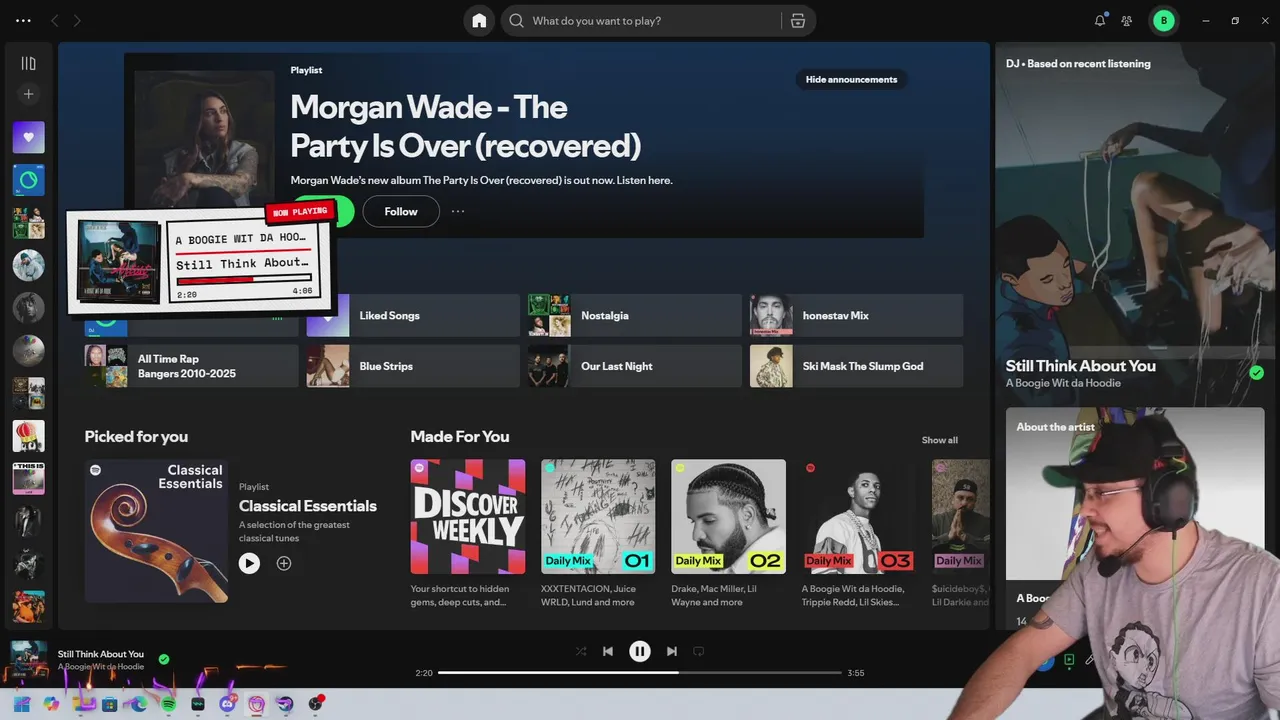This screenshot has width=1280, height=720.
Task: Open Blue Strips tile
Action: 413,366
